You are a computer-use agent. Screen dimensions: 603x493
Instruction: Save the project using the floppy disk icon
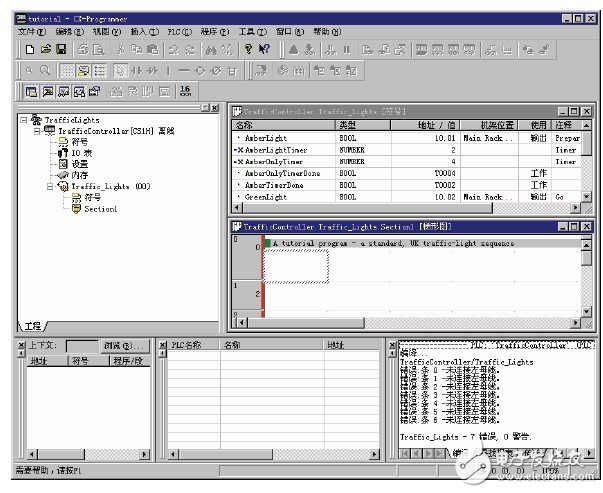click(x=60, y=48)
